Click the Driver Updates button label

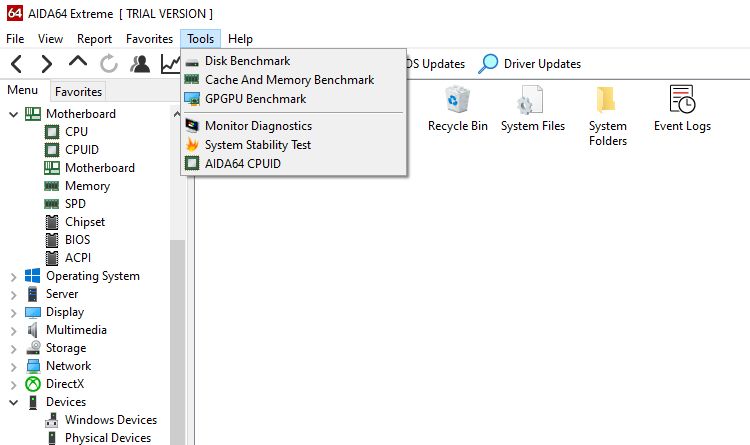click(542, 64)
